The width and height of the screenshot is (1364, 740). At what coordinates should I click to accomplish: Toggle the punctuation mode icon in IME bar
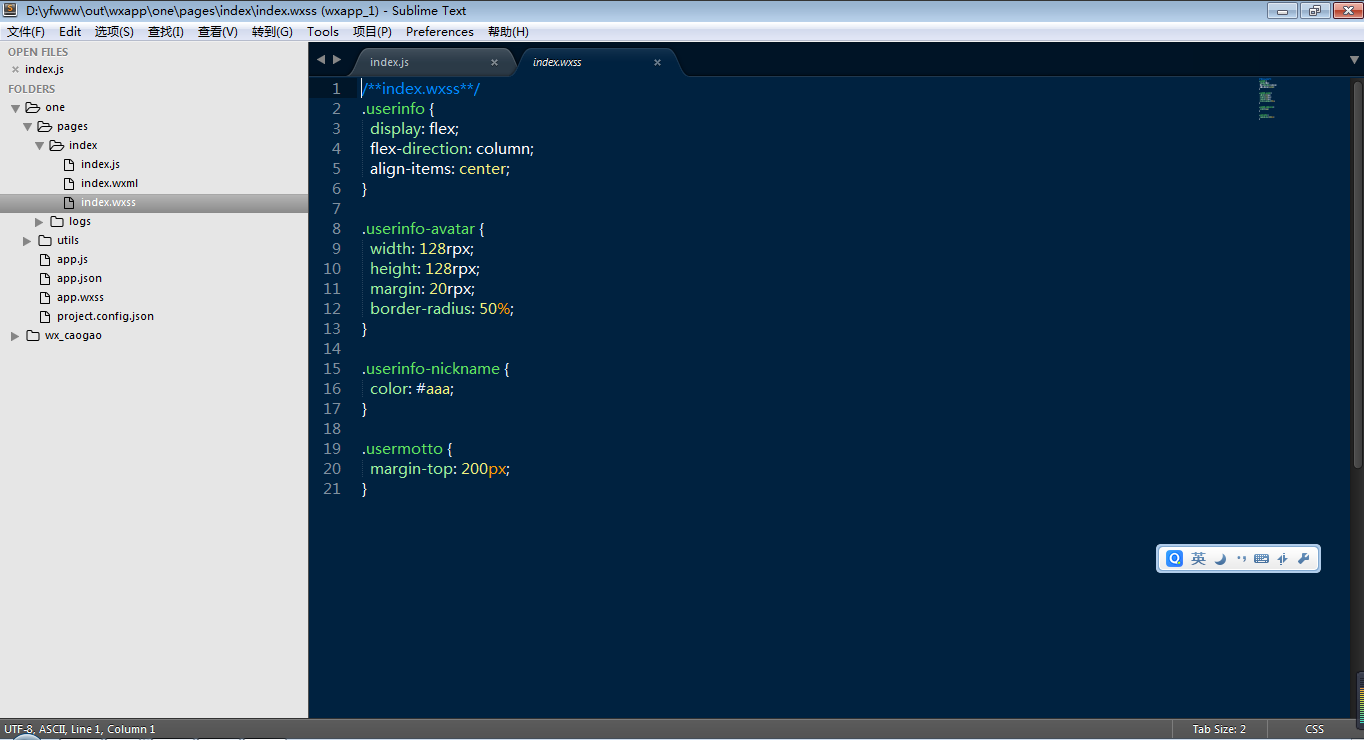[x=1241, y=559]
